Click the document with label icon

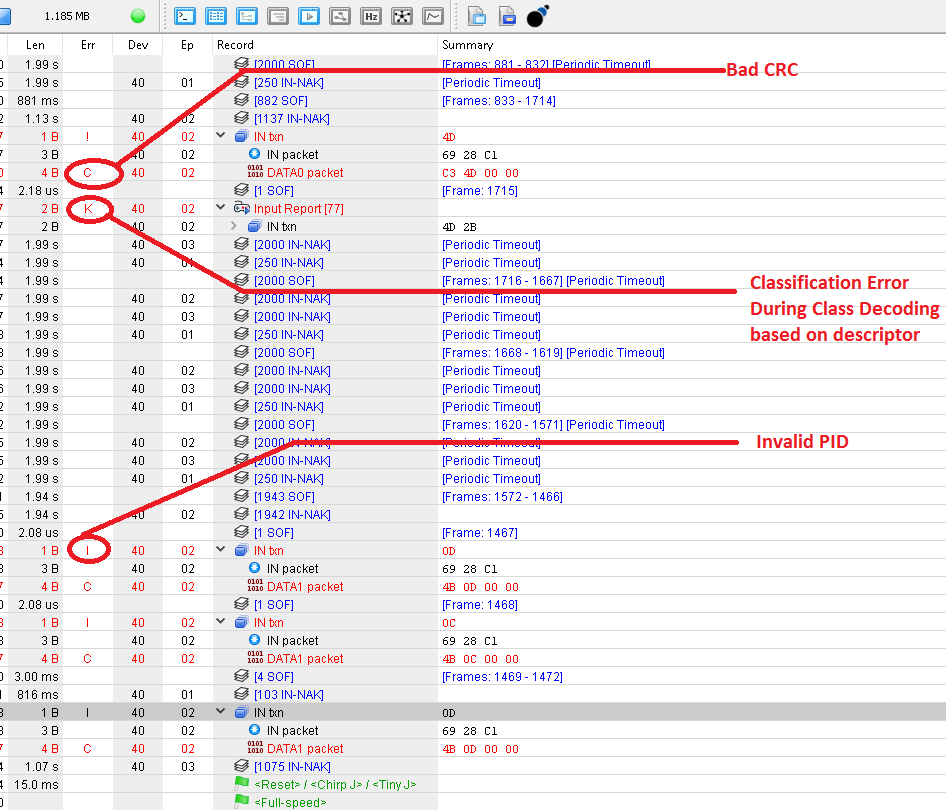pyautogui.click(x=507, y=16)
